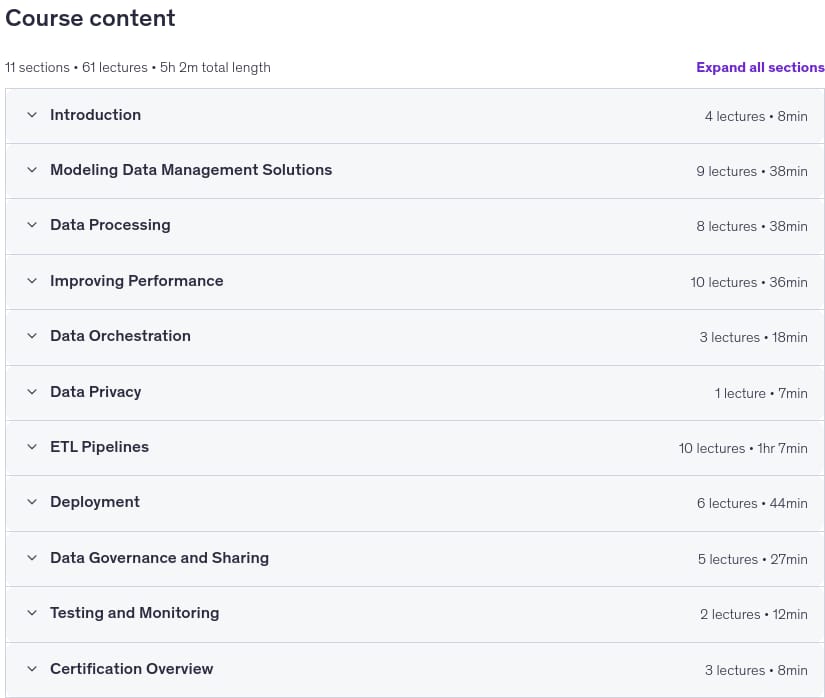Click the '11 sections • 61 lectures' summary text
This screenshot has width=825, height=698.
[x=76, y=67]
